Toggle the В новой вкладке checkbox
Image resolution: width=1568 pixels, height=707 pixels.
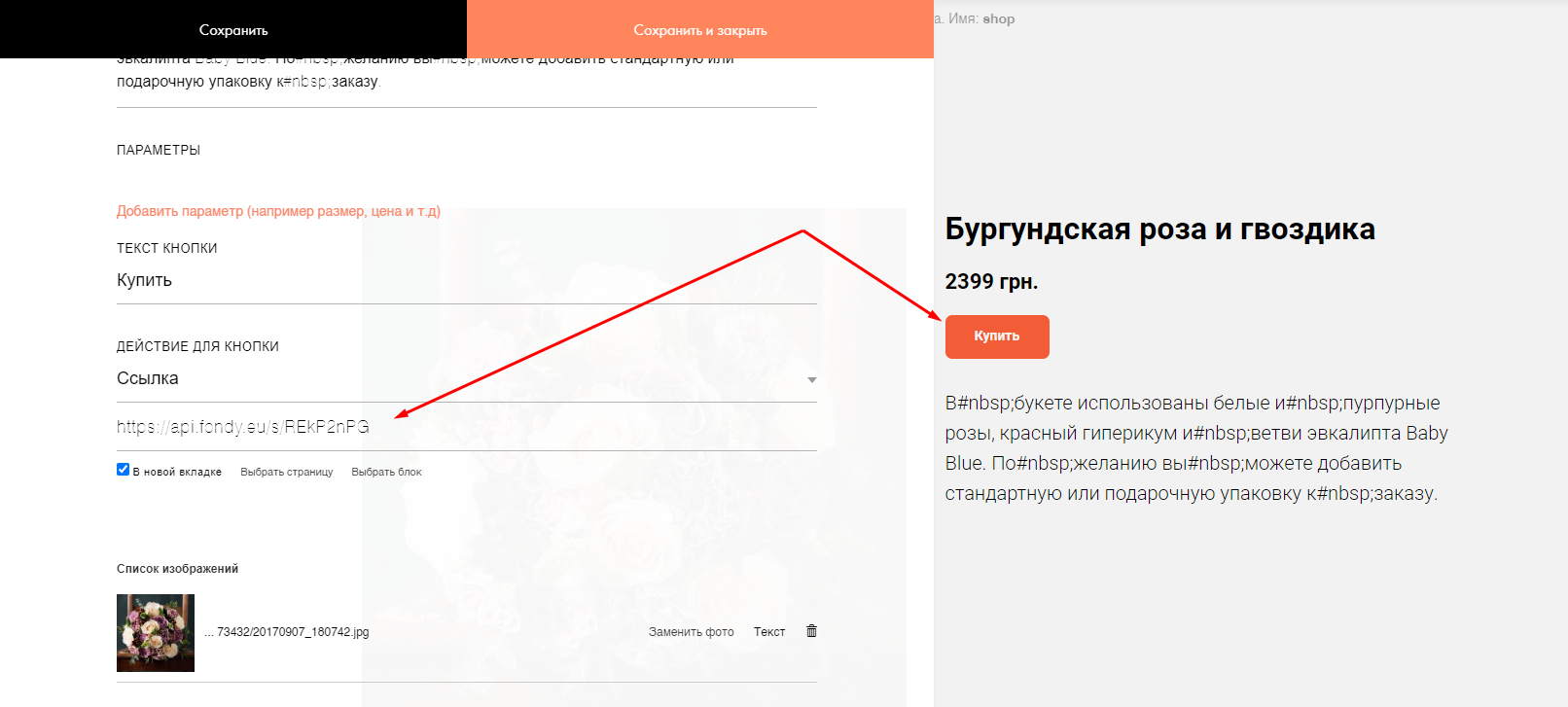pos(124,470)
